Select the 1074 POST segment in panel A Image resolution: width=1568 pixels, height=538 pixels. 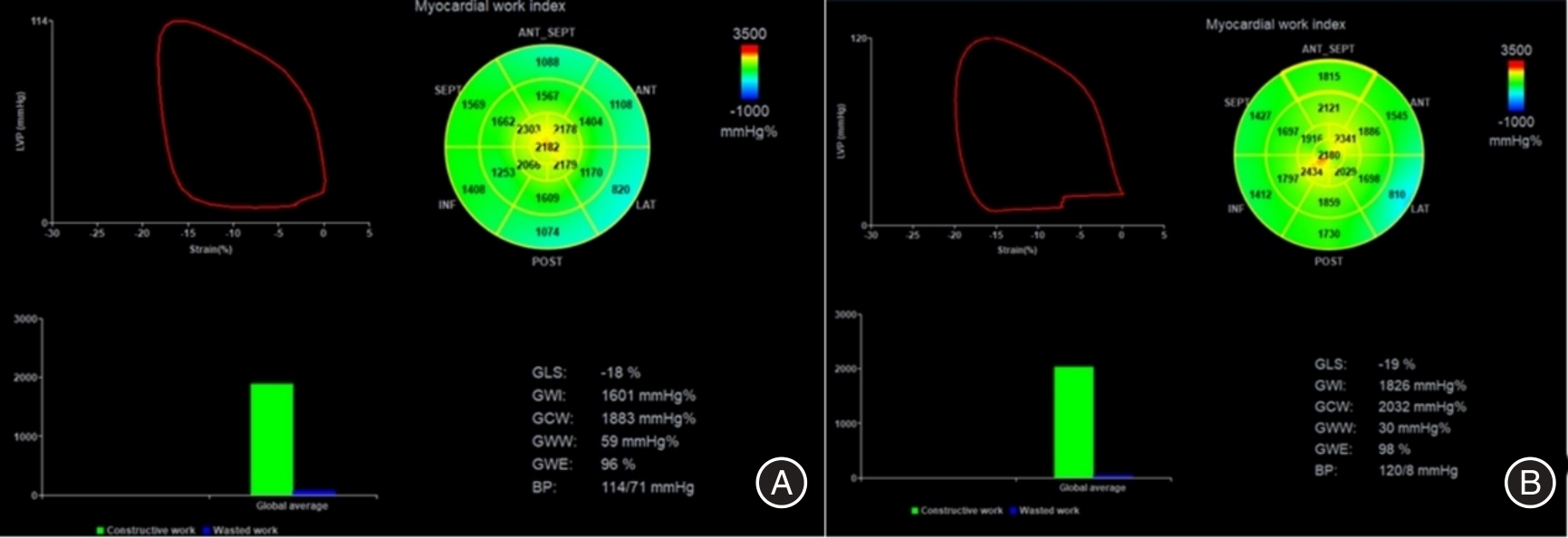point(547,232)
